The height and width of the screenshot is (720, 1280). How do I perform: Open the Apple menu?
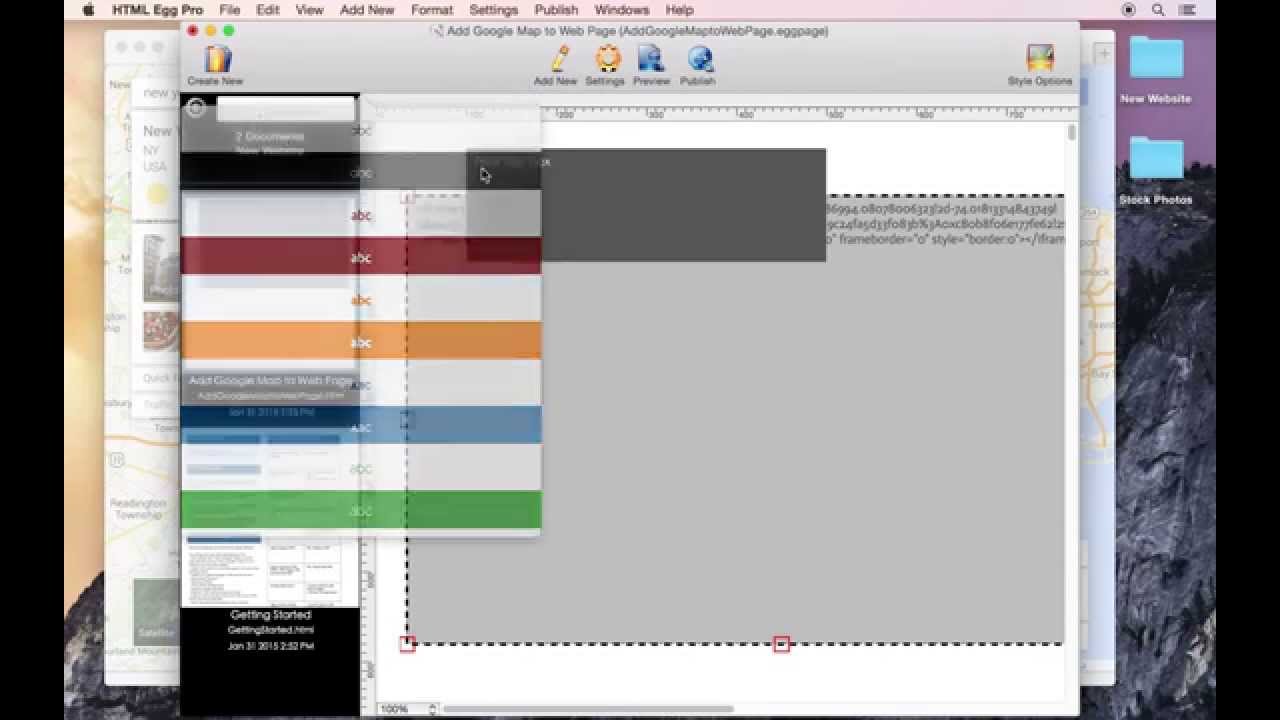87,10
